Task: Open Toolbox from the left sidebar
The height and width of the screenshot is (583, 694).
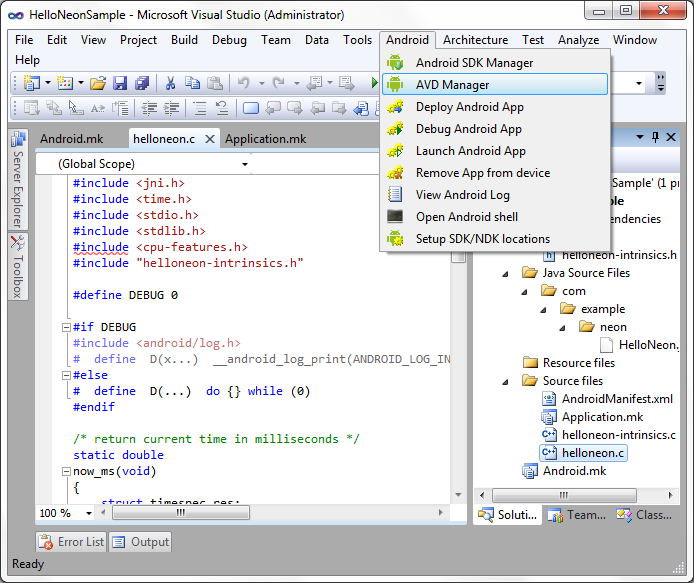Action: 17,268
